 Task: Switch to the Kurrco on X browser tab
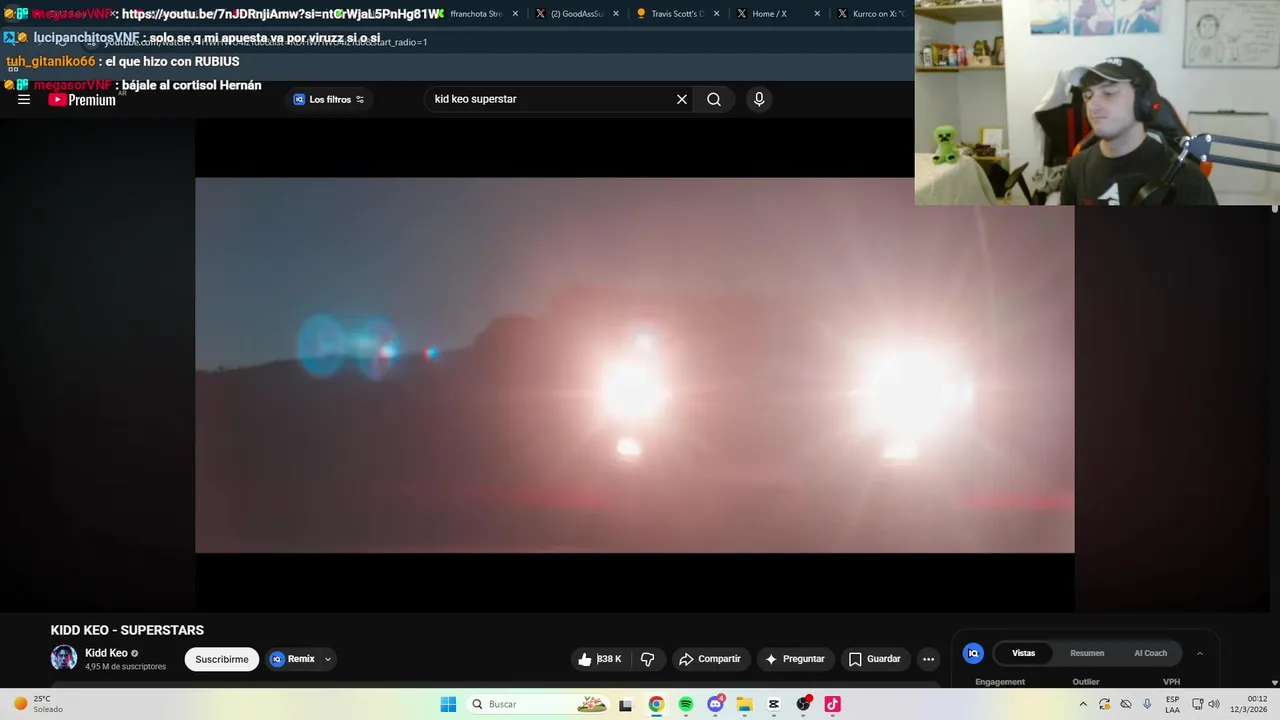tap(871, 14)
